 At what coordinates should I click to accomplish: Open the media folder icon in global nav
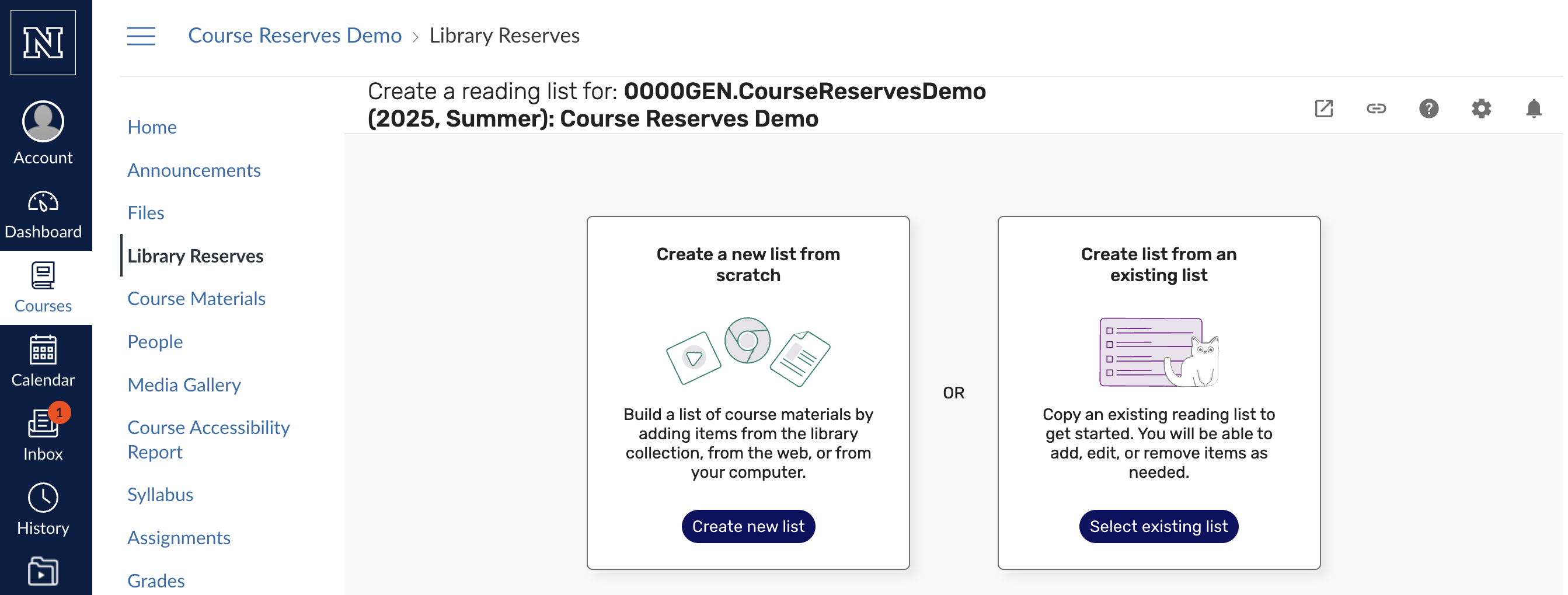[43, 572]
